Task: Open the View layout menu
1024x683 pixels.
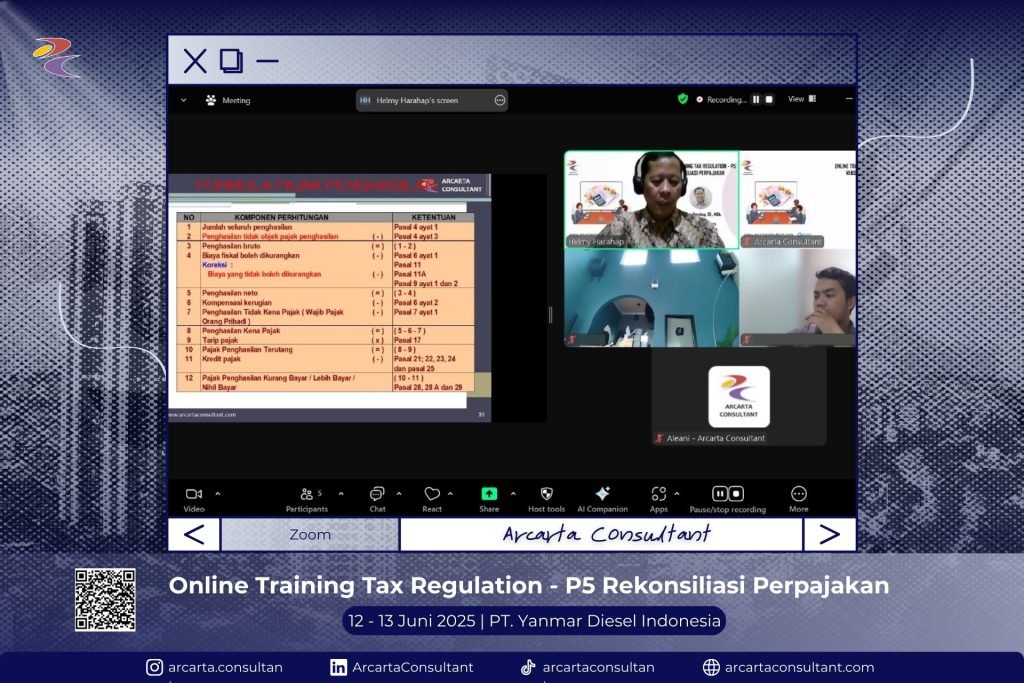Action: click(801, 99)
